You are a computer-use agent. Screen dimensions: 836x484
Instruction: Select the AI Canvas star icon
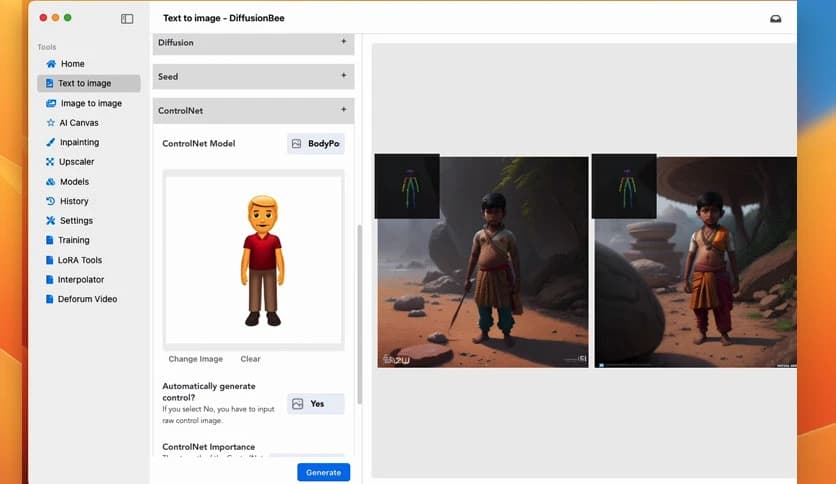coord(51,123)
